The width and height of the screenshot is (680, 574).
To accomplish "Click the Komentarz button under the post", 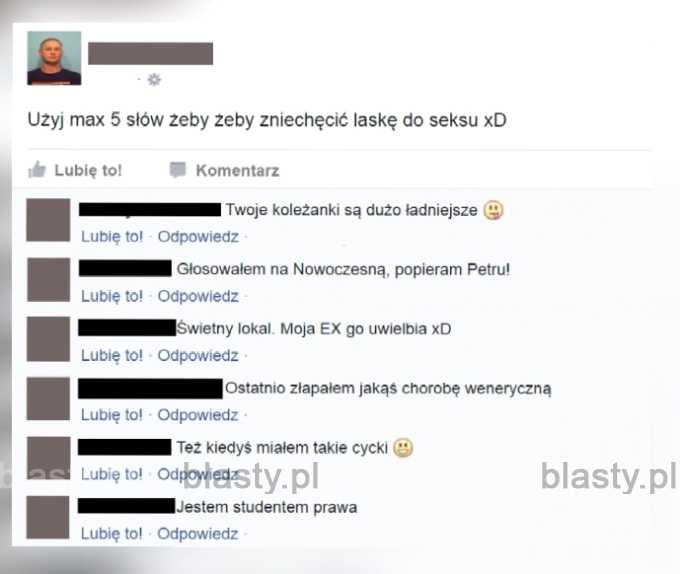I will click(224, 170).
